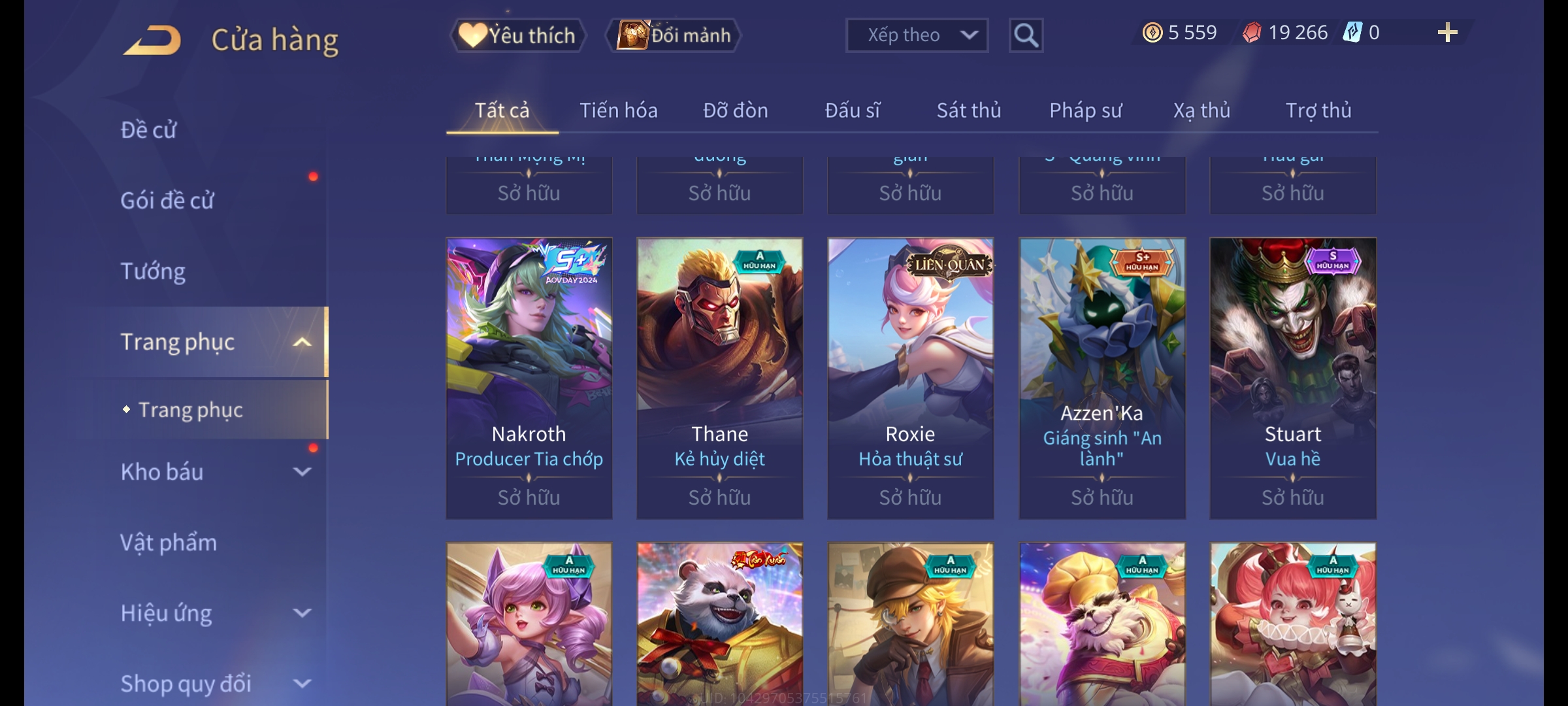
Task: Open the Xếp theo sort dropdown
Action: tap(917, 35)
